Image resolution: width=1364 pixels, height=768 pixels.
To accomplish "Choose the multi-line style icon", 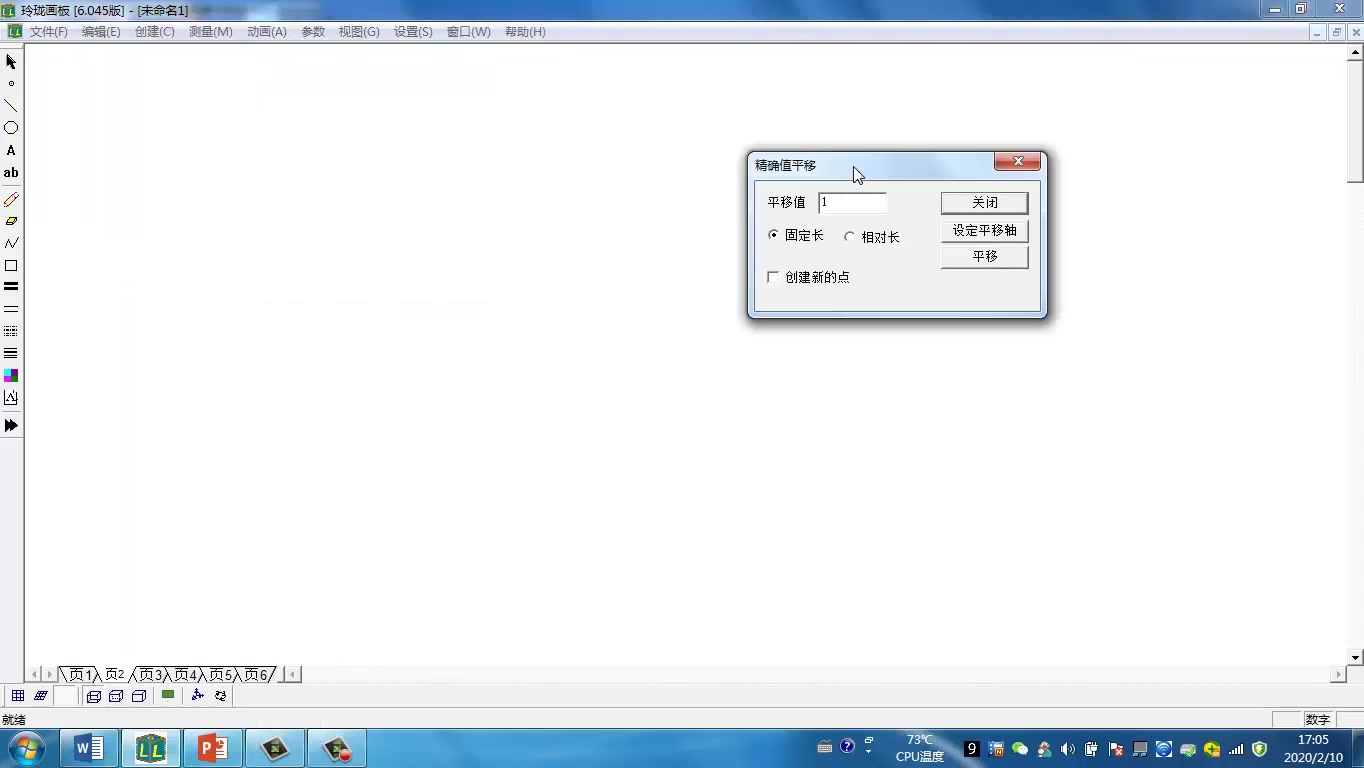I will click(x=11, y=353).
